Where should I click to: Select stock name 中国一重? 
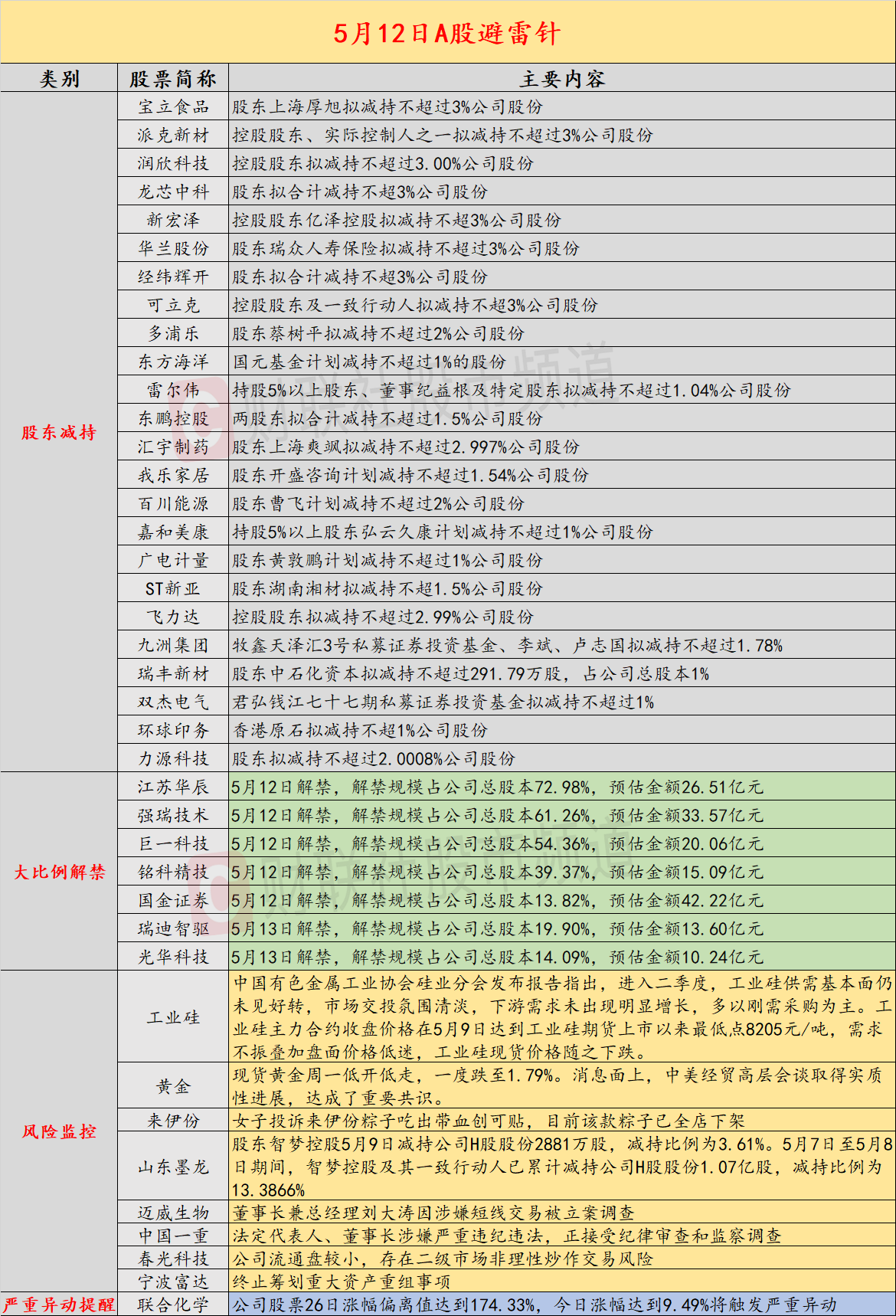[173, 1236]
